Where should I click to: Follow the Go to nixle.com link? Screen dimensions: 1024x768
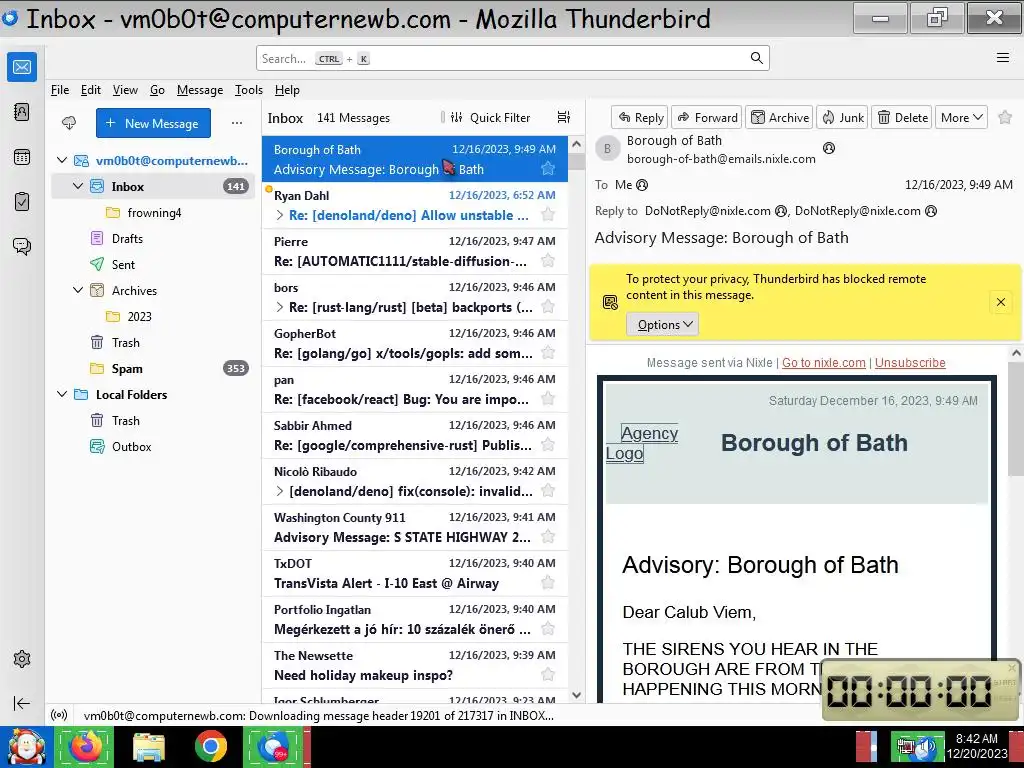coord(824,362)
